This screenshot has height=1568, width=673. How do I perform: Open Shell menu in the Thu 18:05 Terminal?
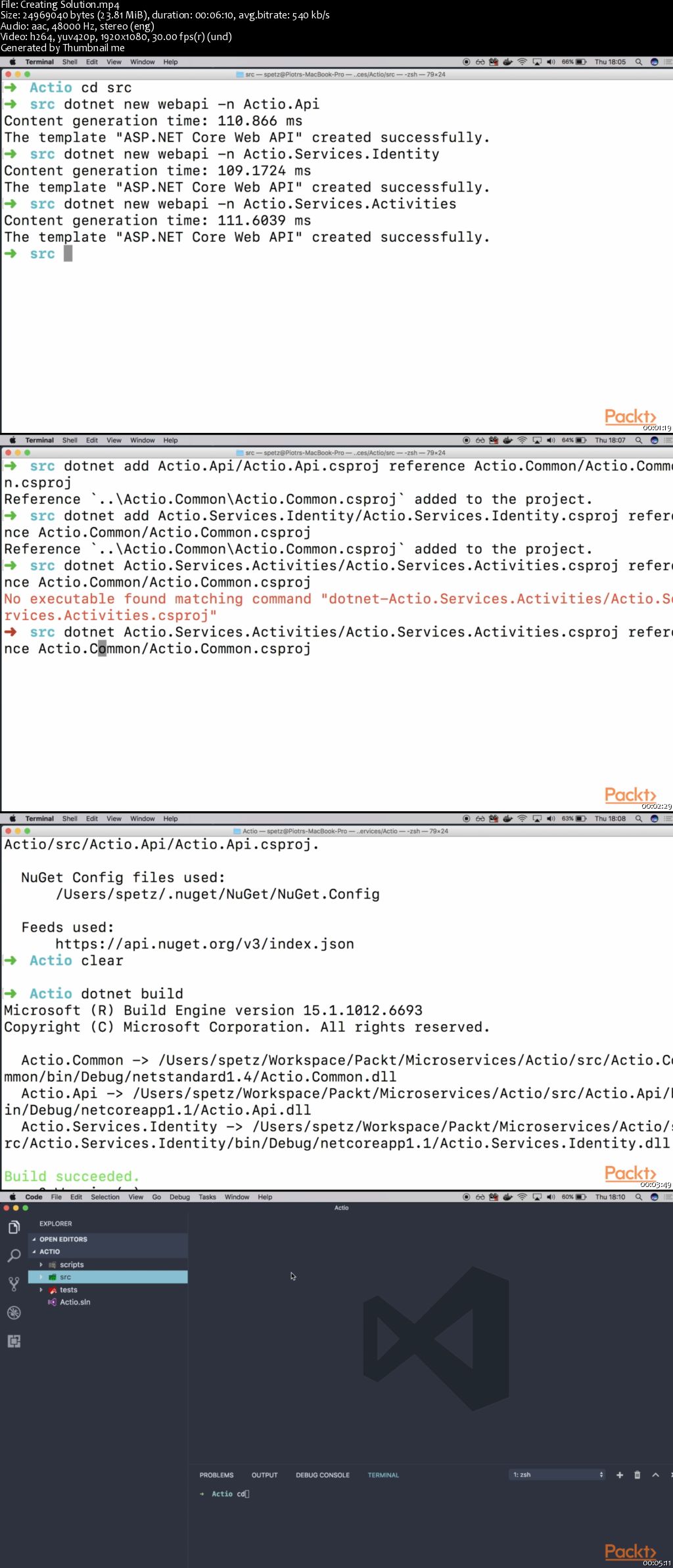click(x=70, y=62)
